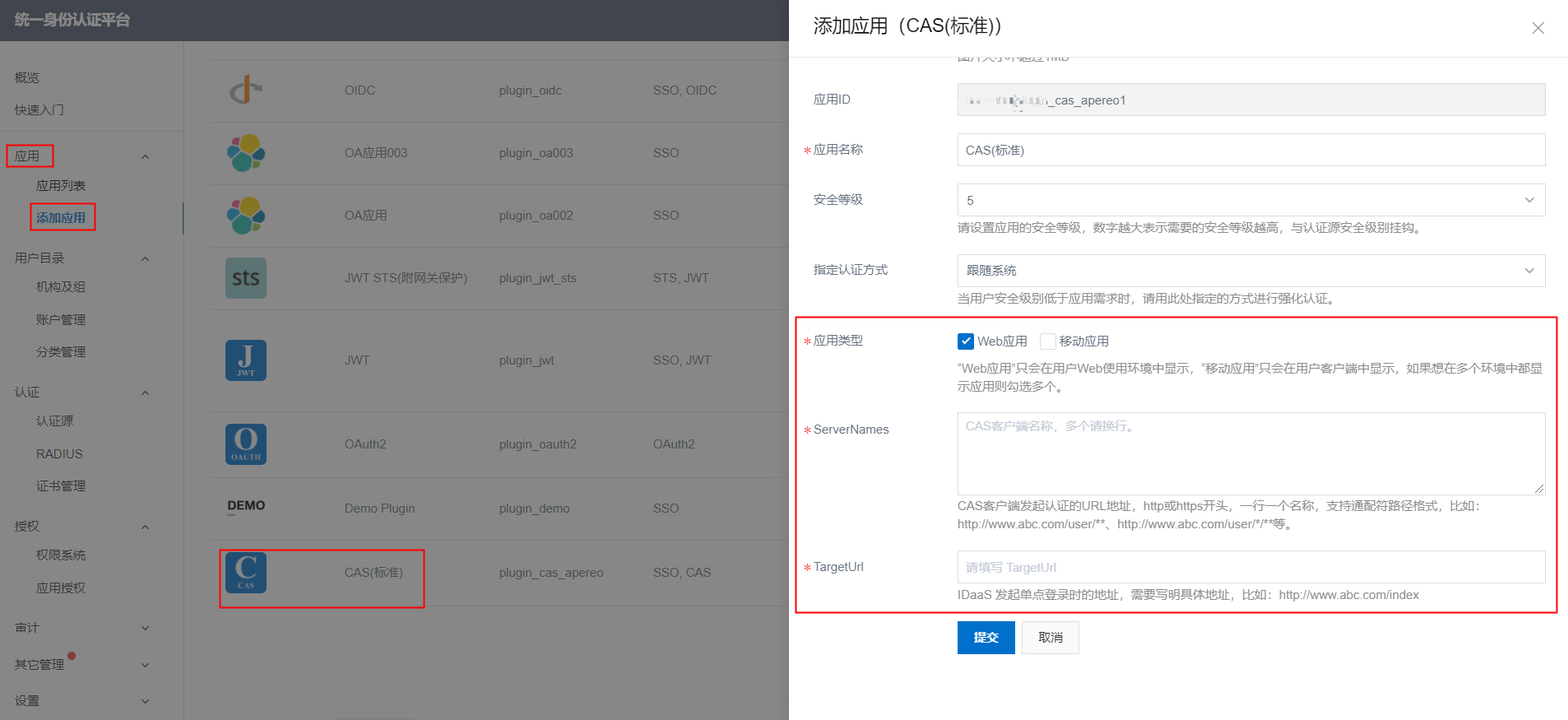
Task: Open the 指定认证方式 dropdown
Action: (1250, 271)
